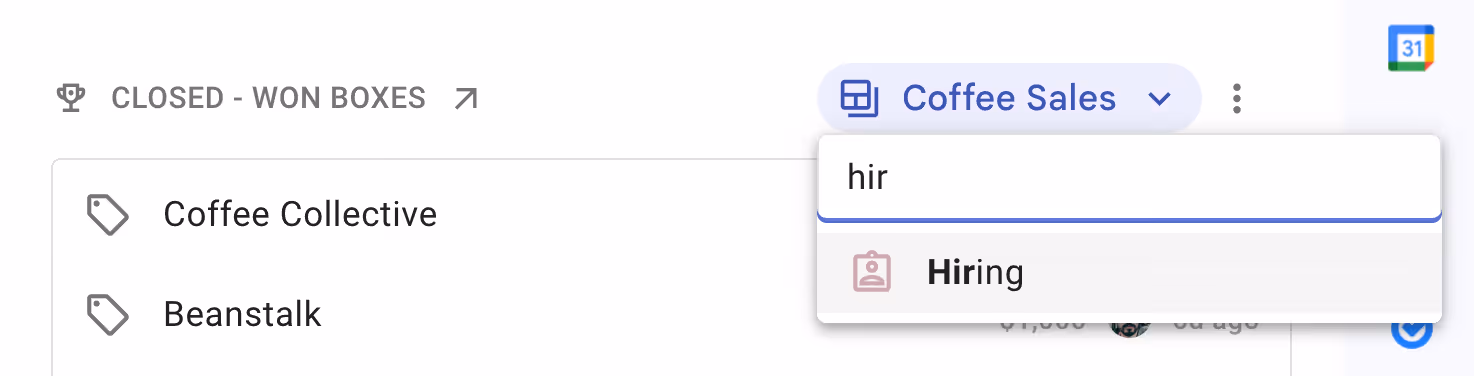Screen dimensions: 1474x376
Task: Click the tag icon beside Coffee Collective
Action: point(108,214)
